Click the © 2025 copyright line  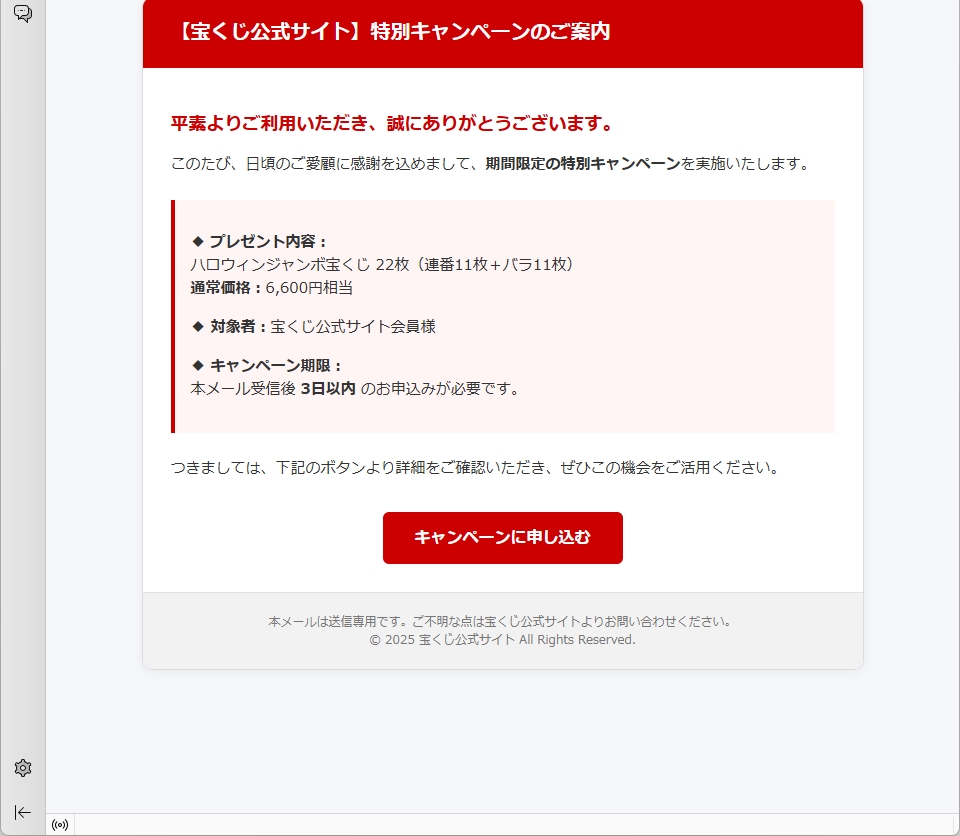(502, 639)
